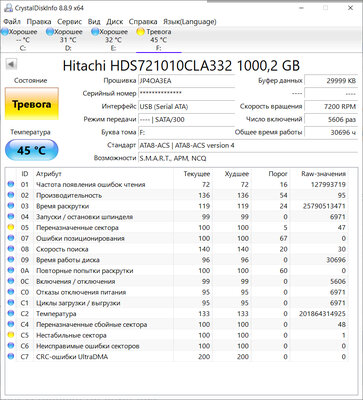
Task: Select the Переназначенные сектора row
Action: [x=177, y=228]
